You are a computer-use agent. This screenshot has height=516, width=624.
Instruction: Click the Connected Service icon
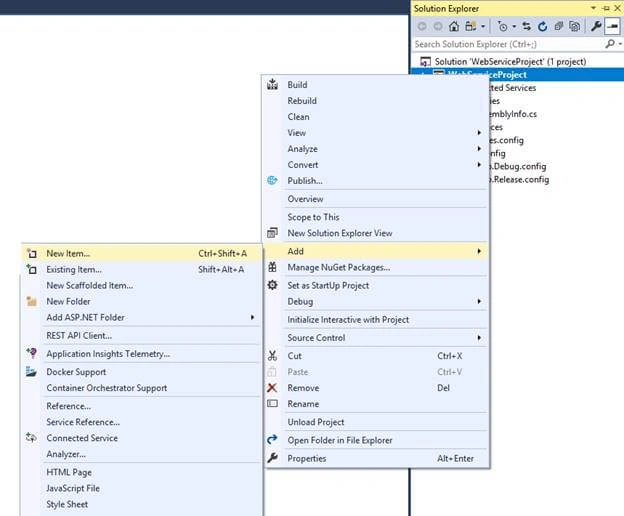(31, 438)
